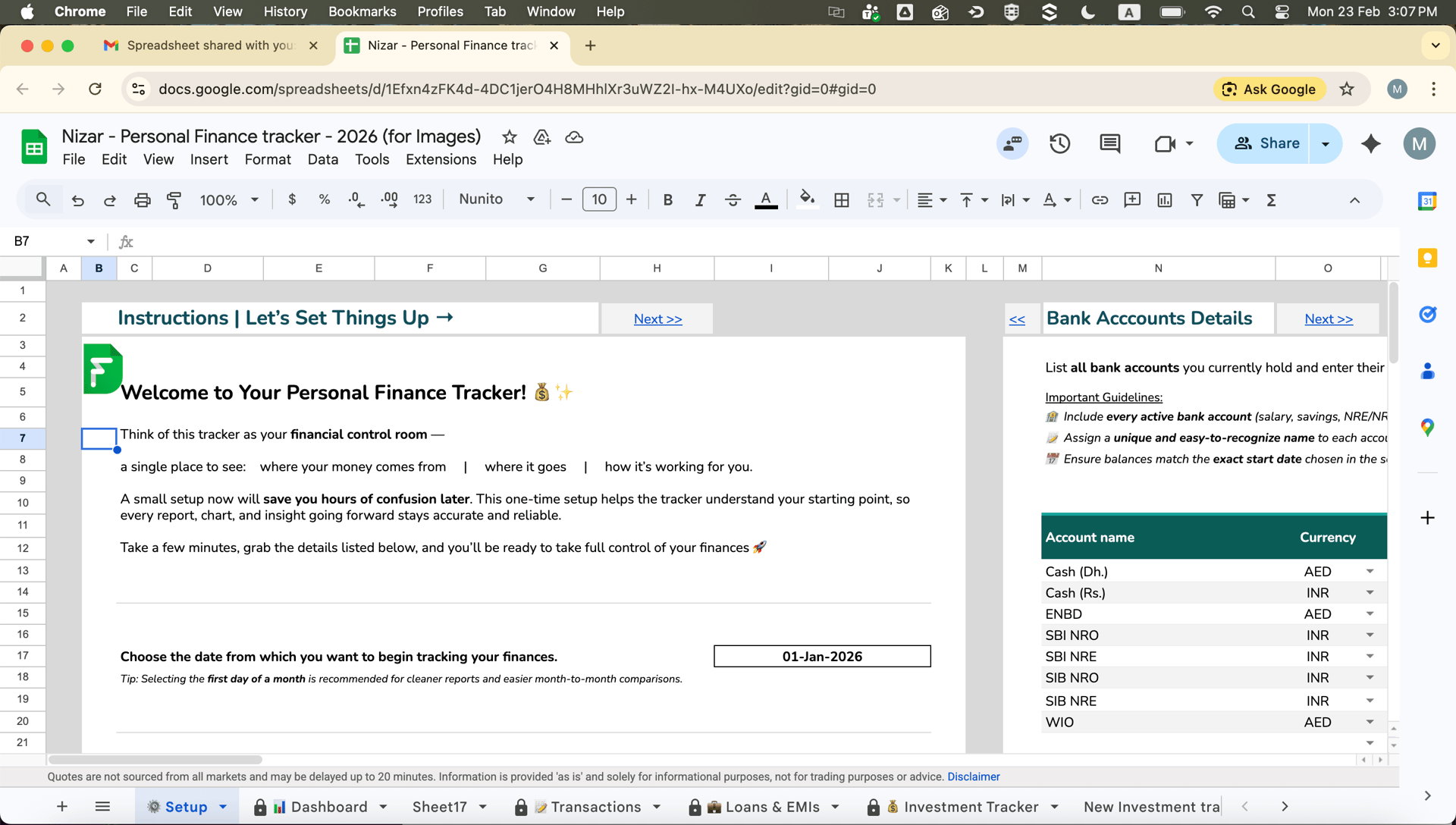Open the comments panel icon
The height and width of the screenshot is (825, 1456).
(1109, 143)
